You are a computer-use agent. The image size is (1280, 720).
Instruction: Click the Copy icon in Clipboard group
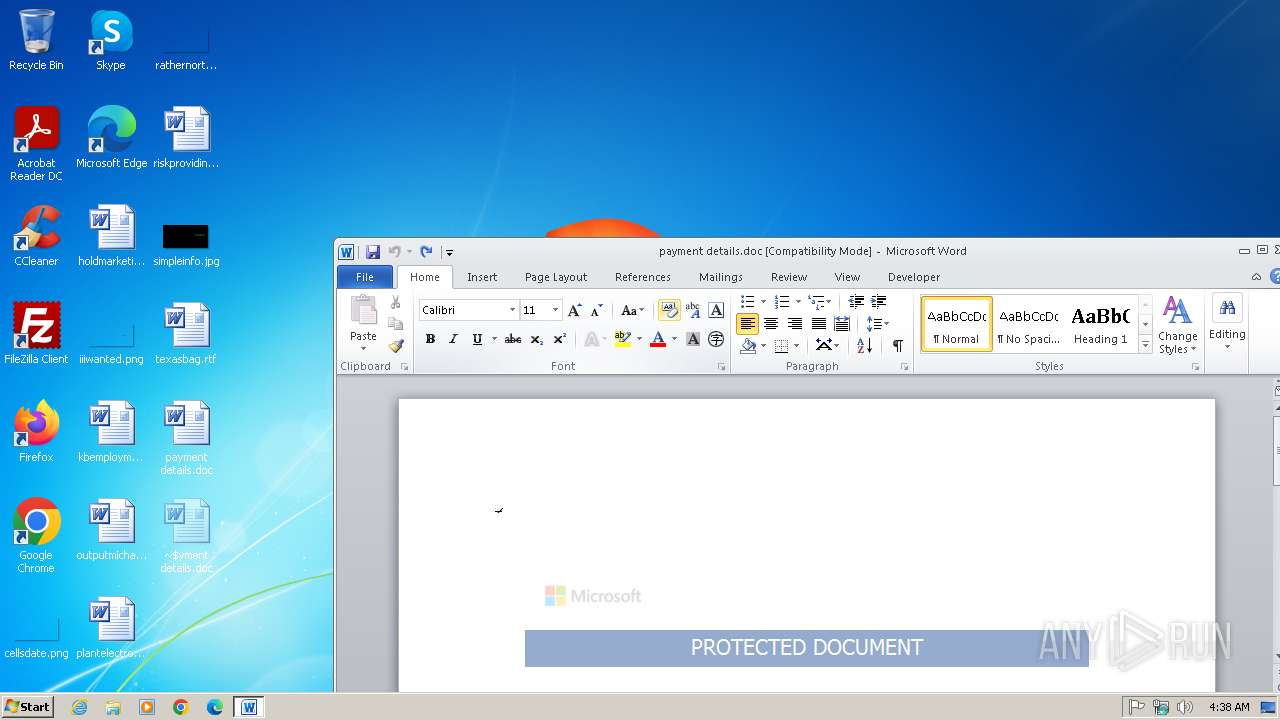point(395,324)
